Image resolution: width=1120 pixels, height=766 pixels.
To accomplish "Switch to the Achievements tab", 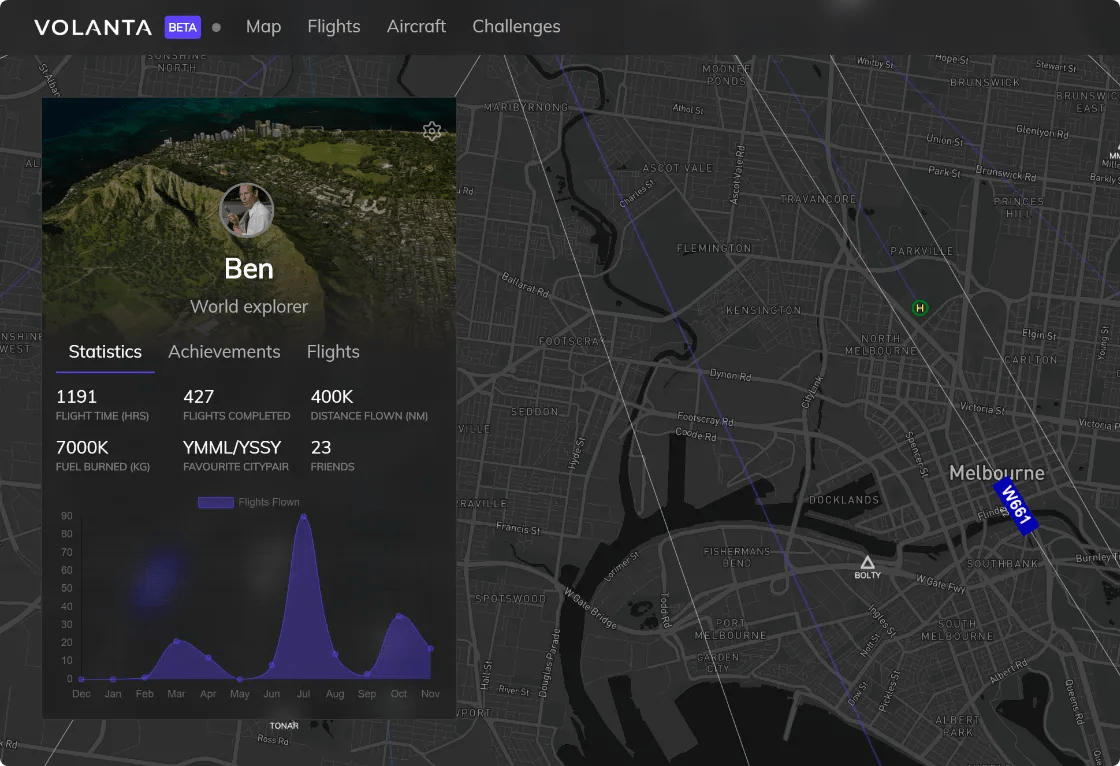I will coord(224,352).
